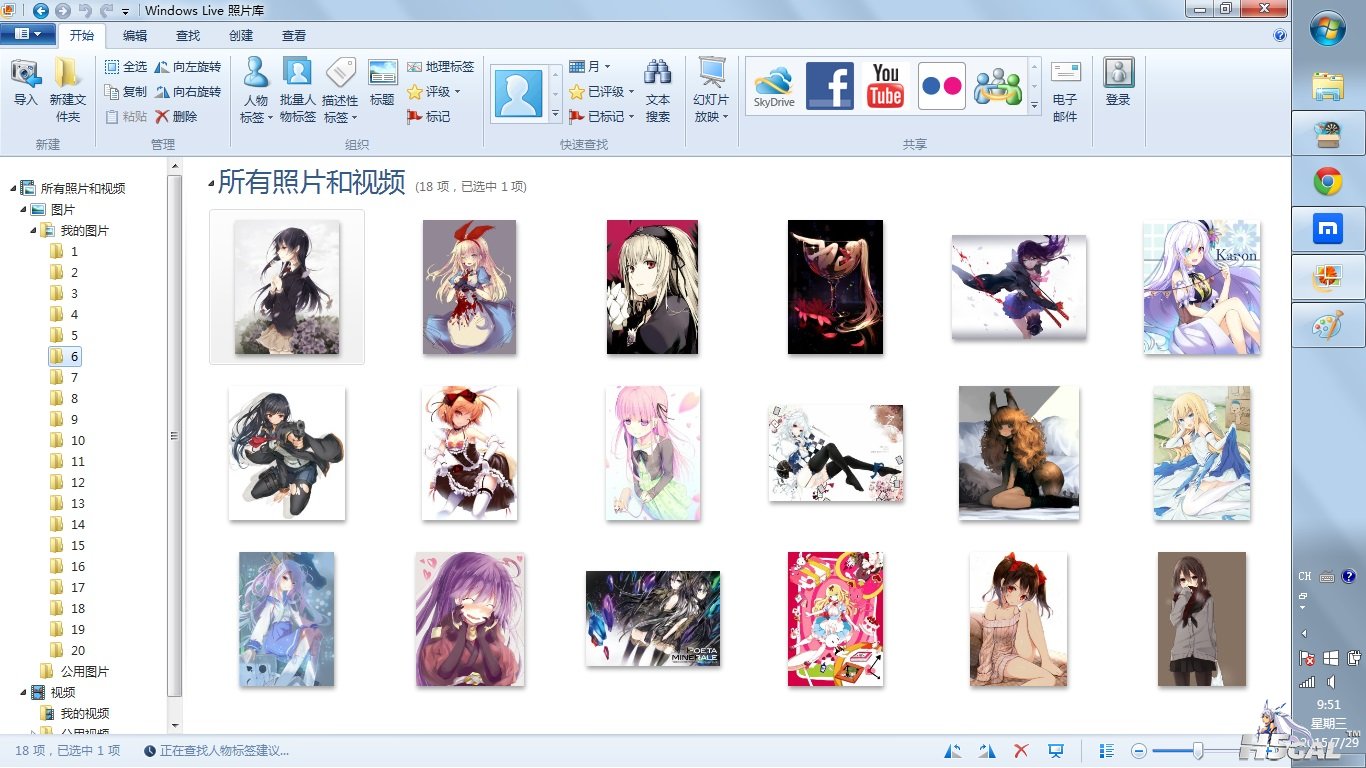Click the Geotag (地理标签) button
Screen dimensions: 1366x768
tap(440, 67)
